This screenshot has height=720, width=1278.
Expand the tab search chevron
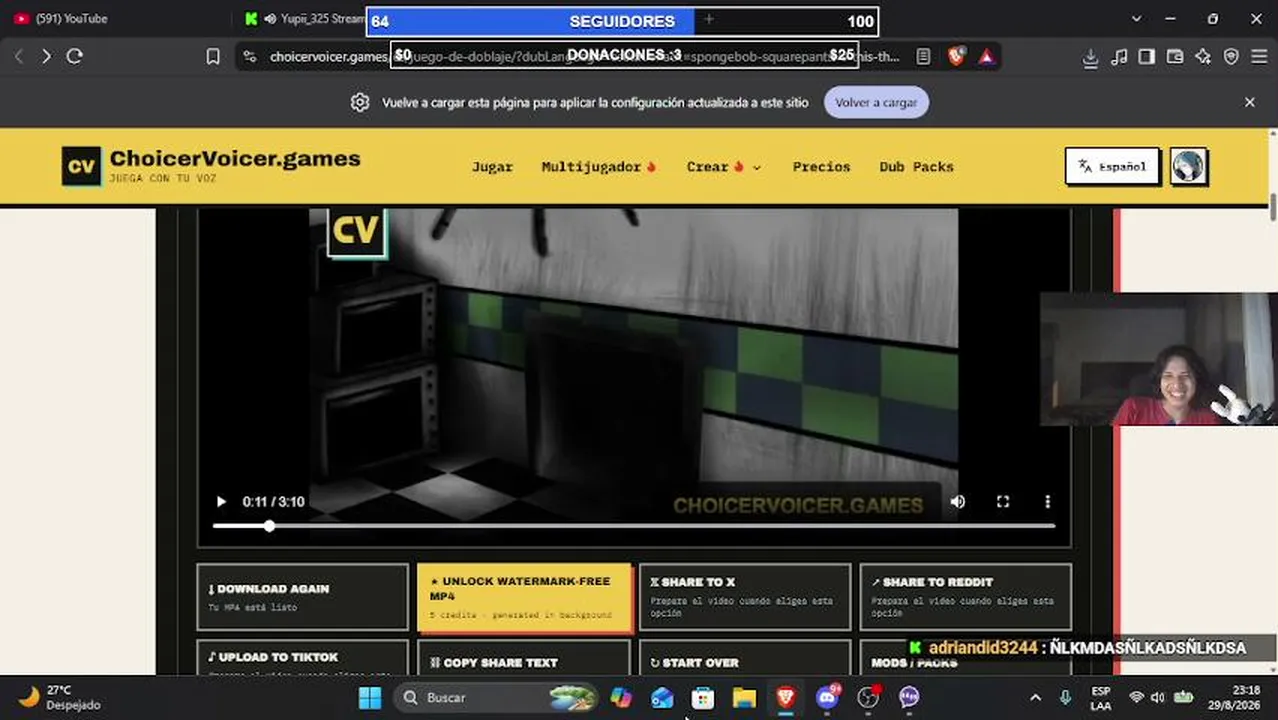coord(1136,18)
